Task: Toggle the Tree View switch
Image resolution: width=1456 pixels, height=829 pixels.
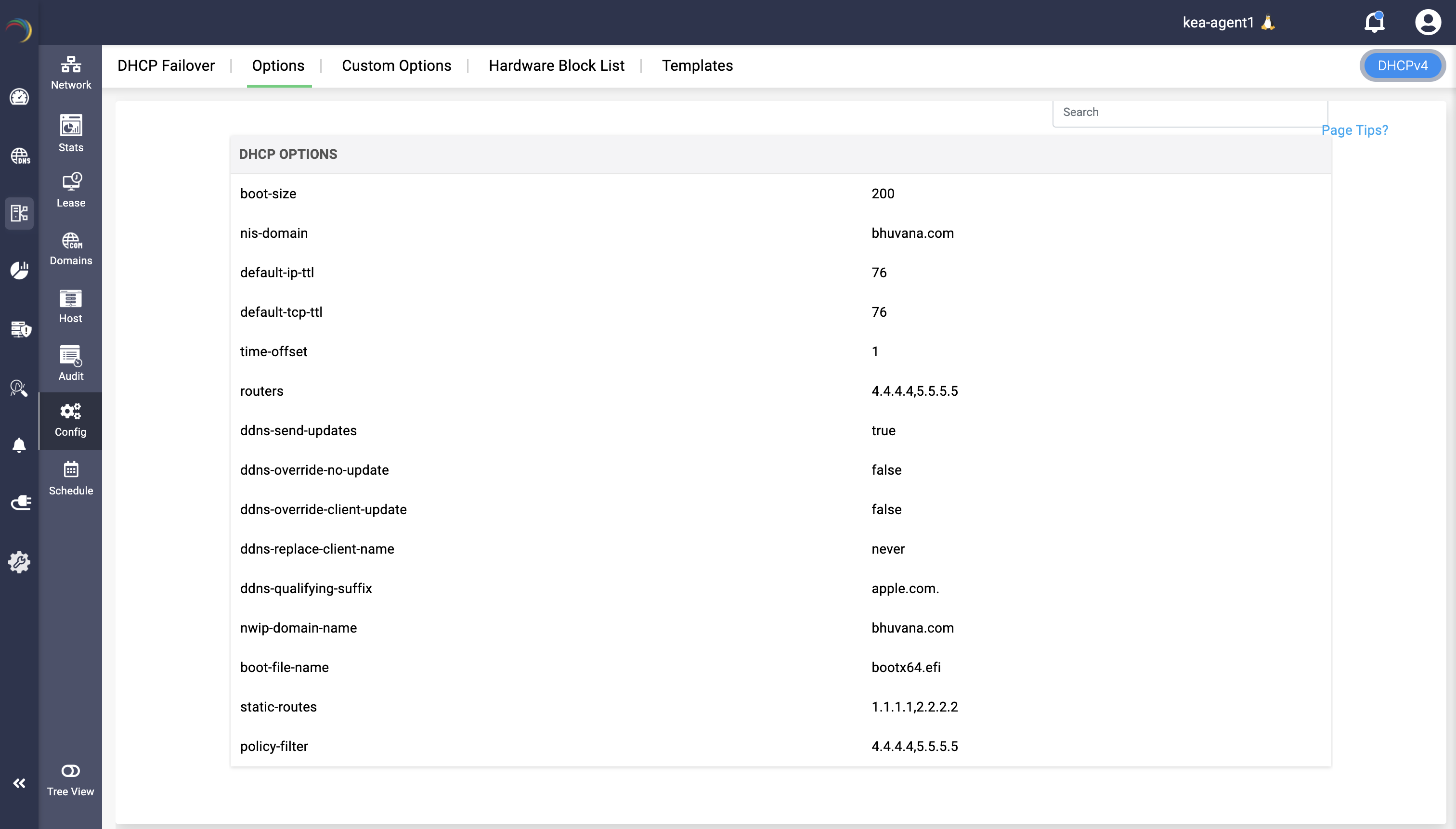Action: [x=71, y=771]
